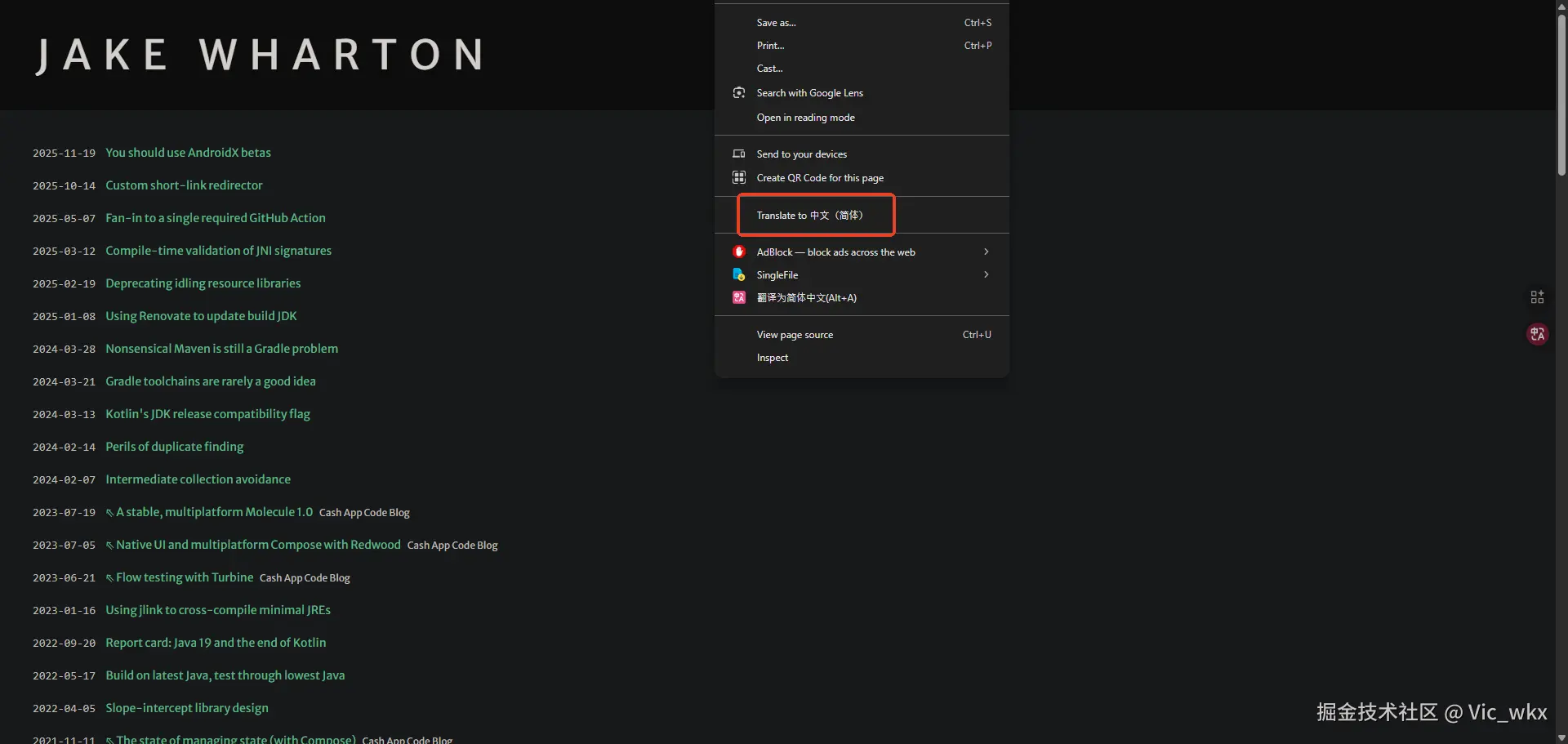Open 'Perils of duplicate finding' post
Viewport: 1568px width, 744px height.
pyautogui.click(x=174, y=447)
